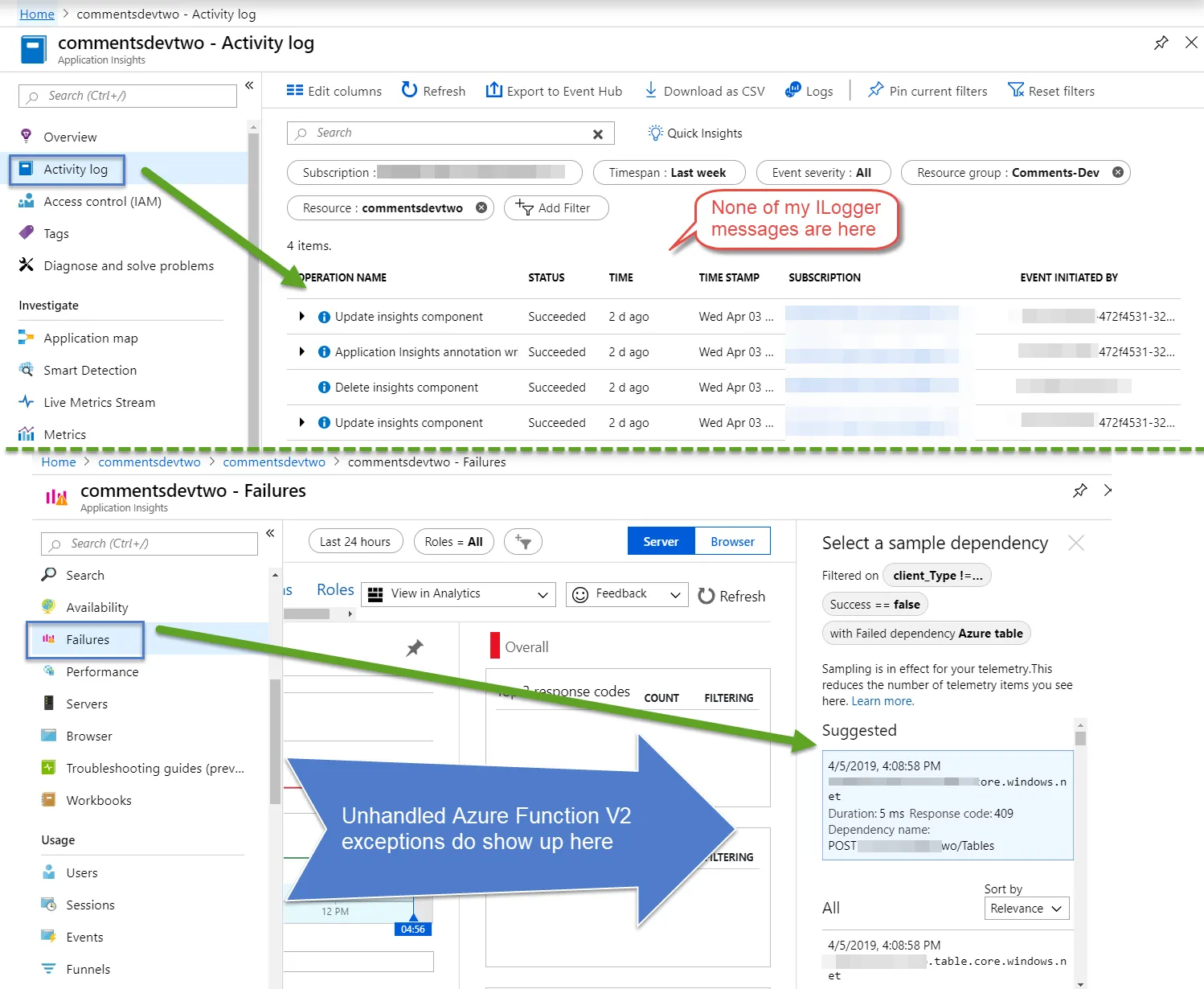Open Quick Insights lightbulb
1204x989 pixels.
[x=656, y=133]
